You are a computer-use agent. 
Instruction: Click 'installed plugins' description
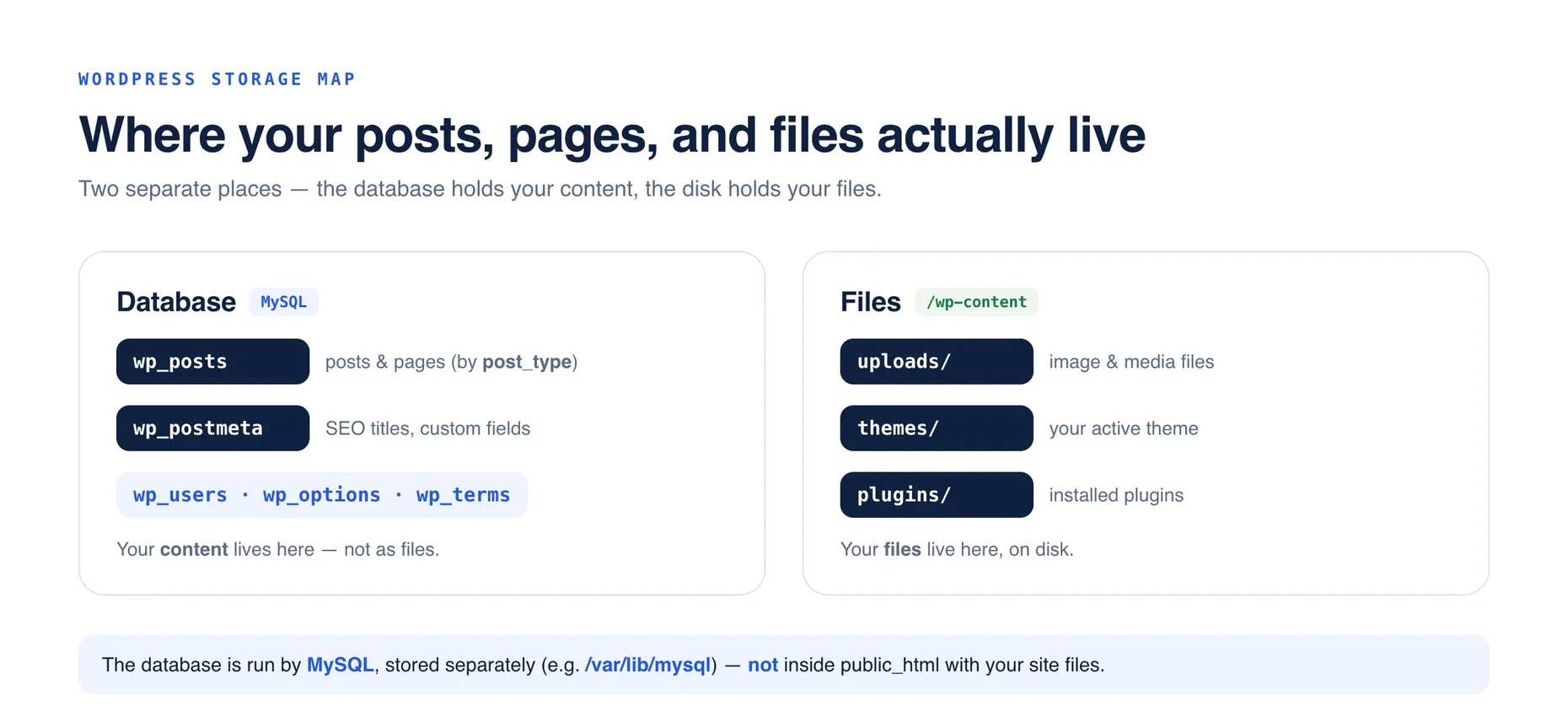pos(1116,495)
